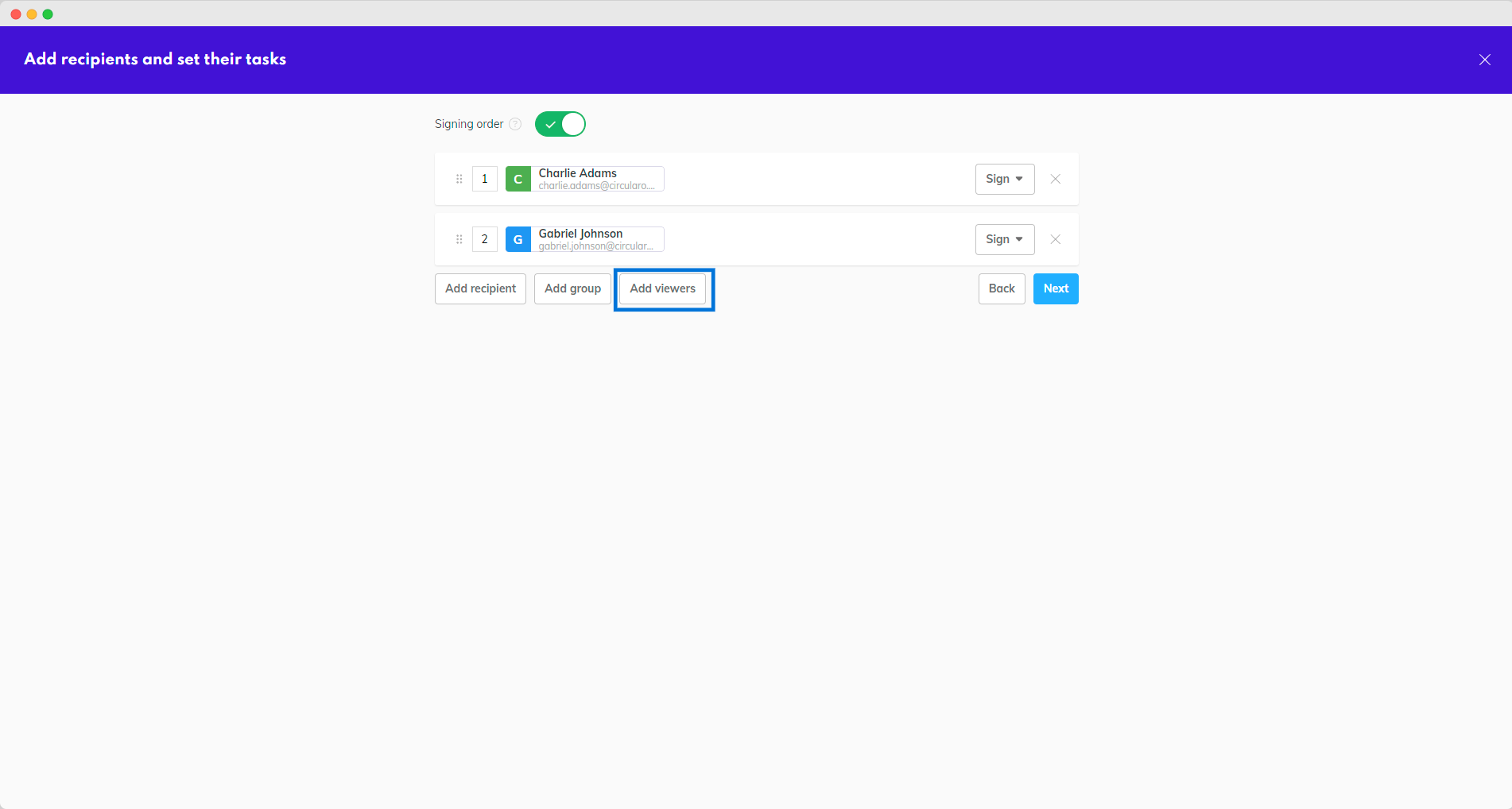
Task: Open the Sign dropdown for Gabriel Johnson
Action: 1004,239
